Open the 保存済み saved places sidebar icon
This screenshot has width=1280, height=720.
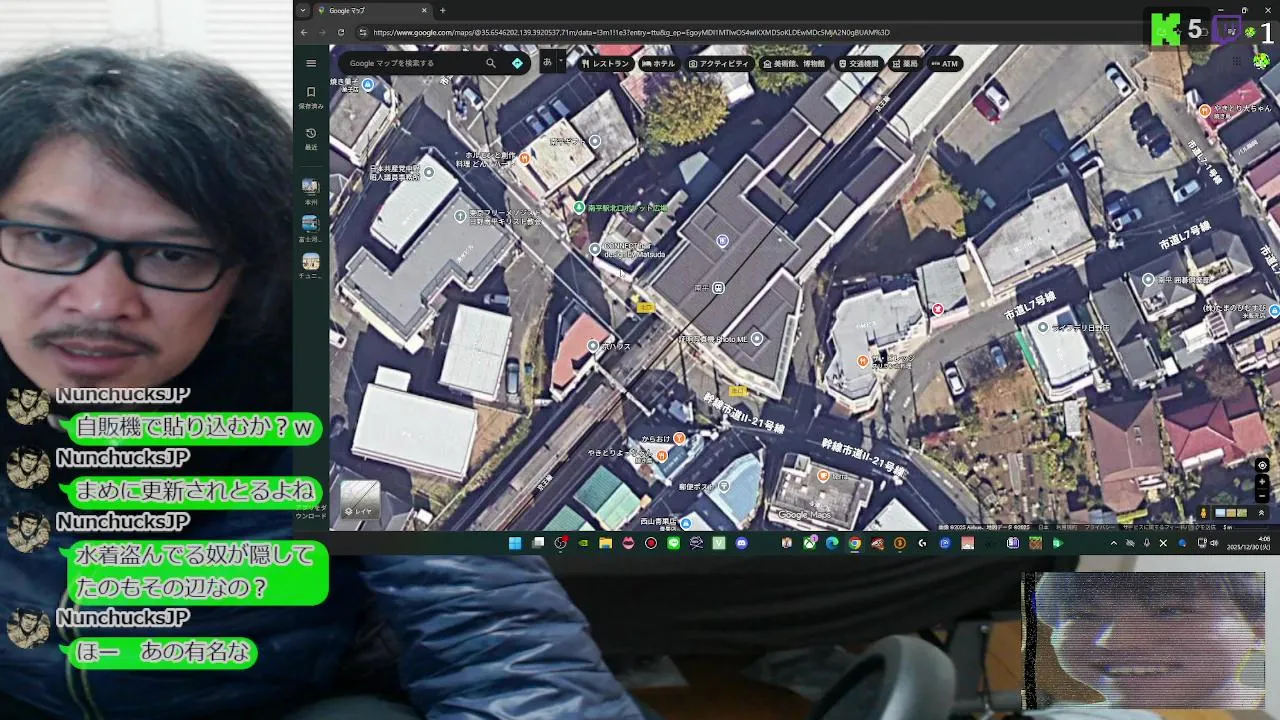[x=311, y=97]
